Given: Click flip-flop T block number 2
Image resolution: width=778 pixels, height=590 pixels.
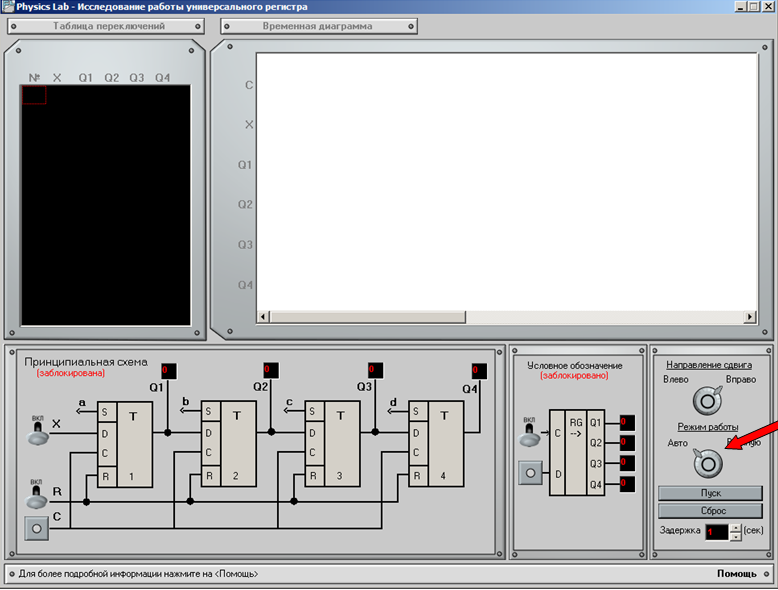Looking at the screenshot, I should point(229,444).
